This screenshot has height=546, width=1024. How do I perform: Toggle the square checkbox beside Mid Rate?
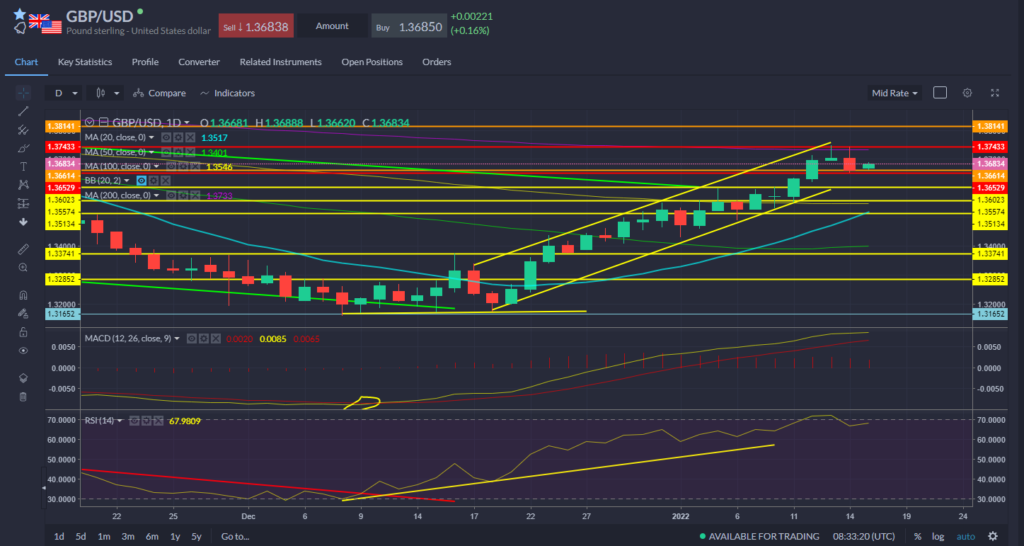click(940, 93)
